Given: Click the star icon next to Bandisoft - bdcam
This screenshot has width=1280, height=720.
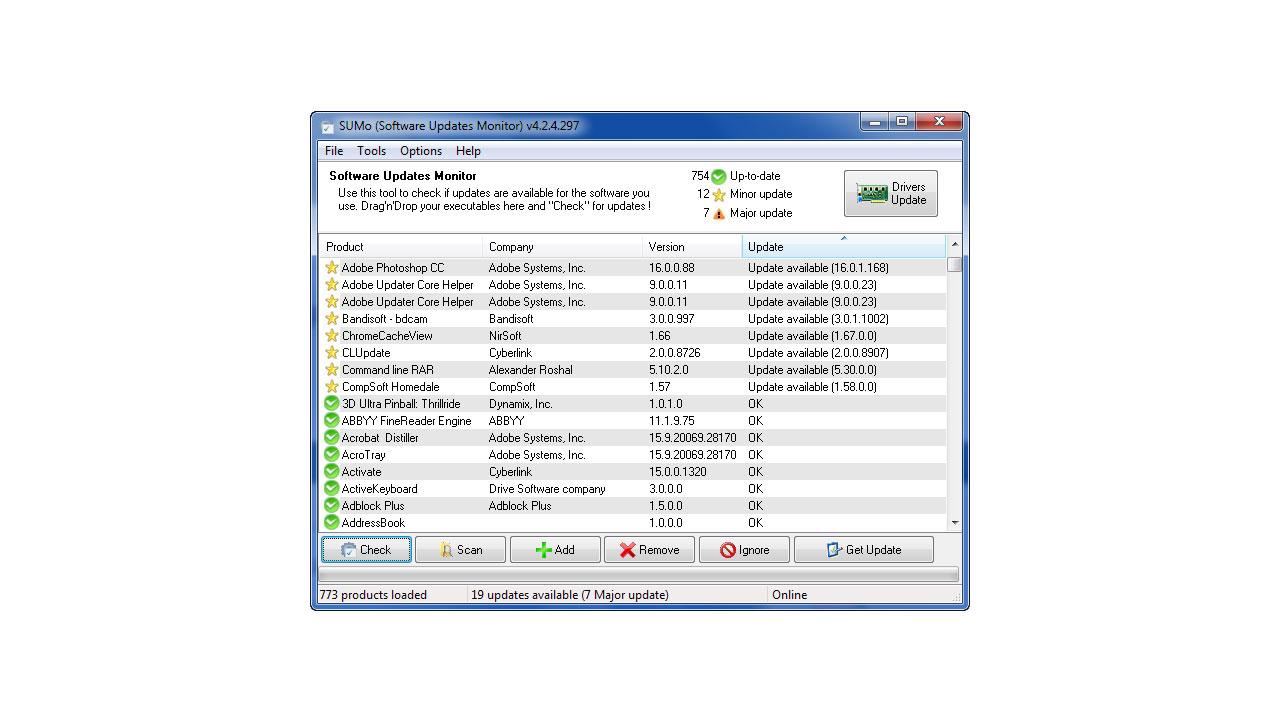Looking at the screenshot, I should (331, 319).
